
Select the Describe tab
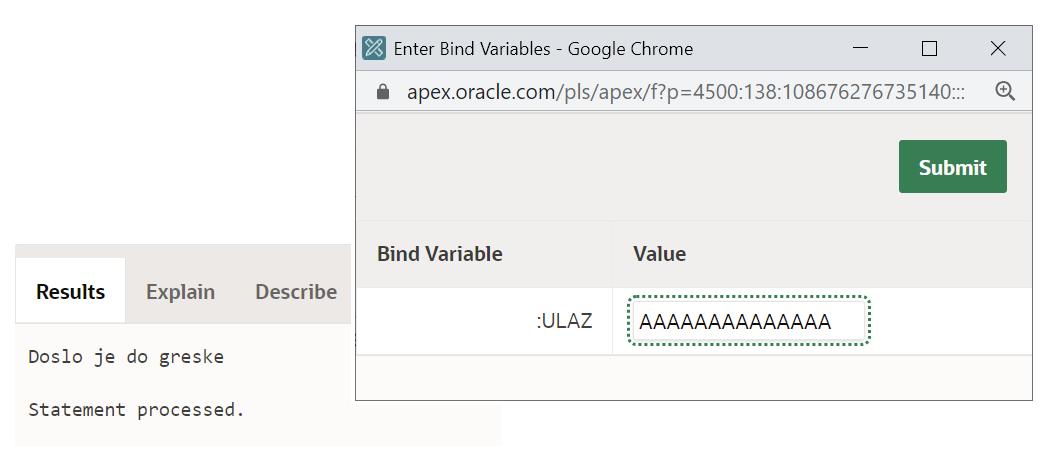295,292
